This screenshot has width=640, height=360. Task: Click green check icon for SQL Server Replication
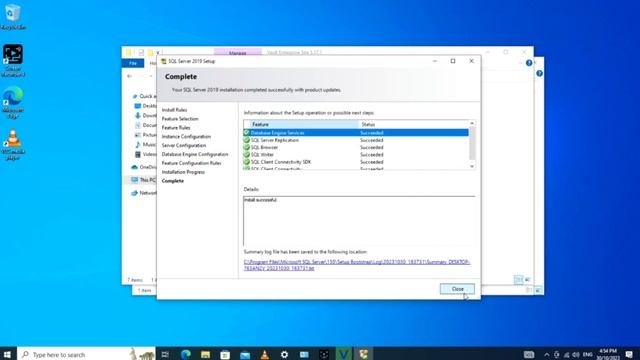(247, 140)
